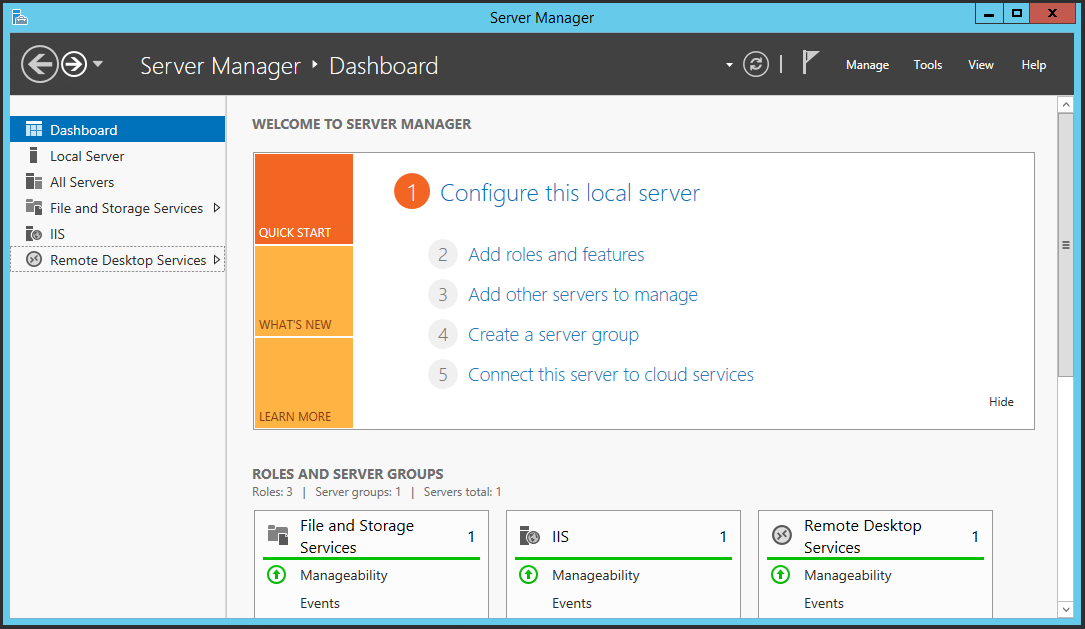
Task: Click the forward navigation arrow button
Action: pos(73,65)
